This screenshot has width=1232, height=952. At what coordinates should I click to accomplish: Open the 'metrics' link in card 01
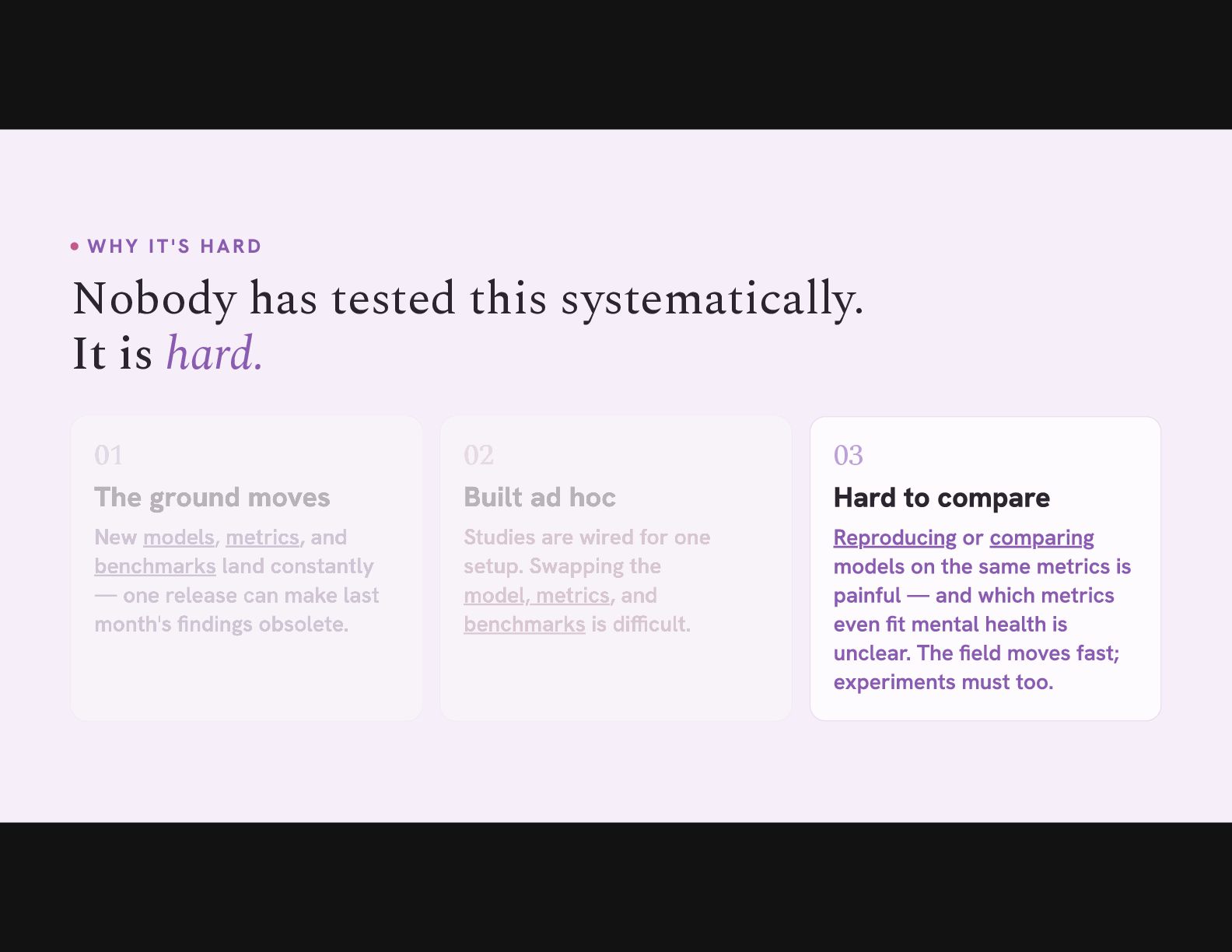[x=262, y=537]
